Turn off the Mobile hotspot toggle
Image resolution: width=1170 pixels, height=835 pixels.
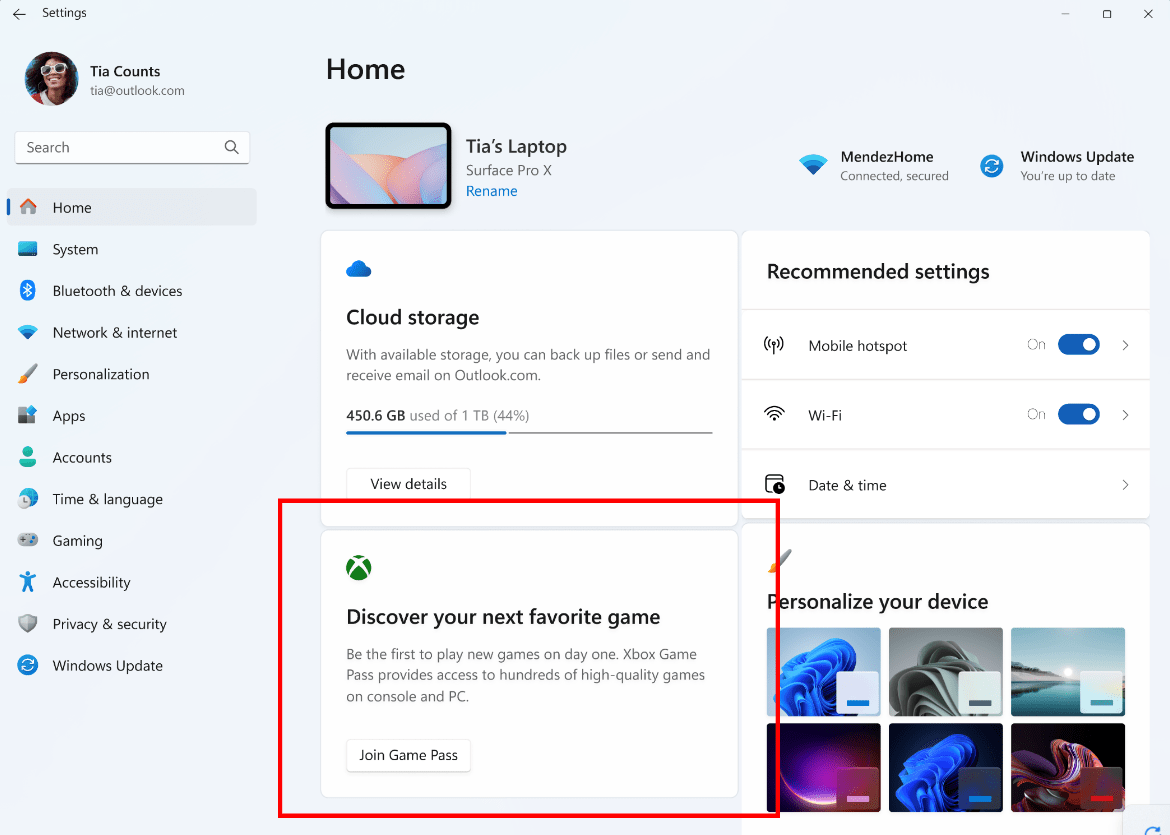[x=1078, y=345]
